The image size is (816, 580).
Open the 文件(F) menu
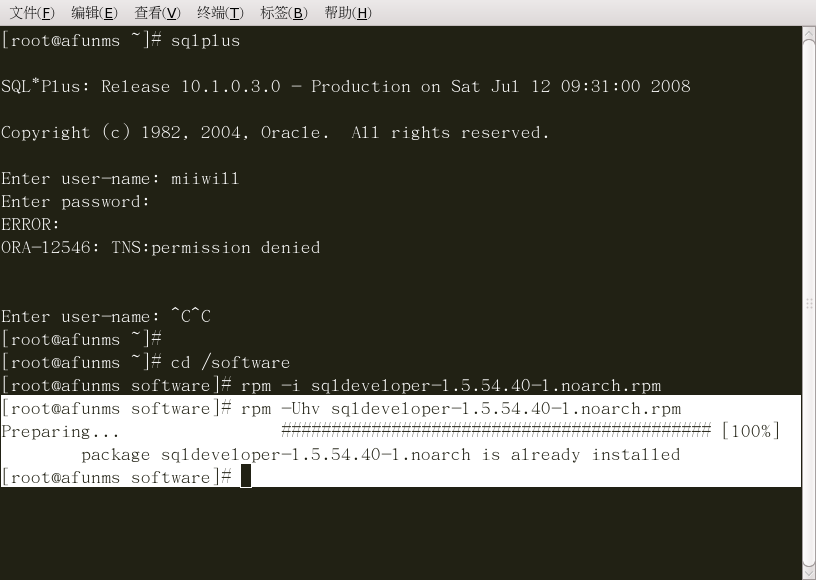point(32,12)
